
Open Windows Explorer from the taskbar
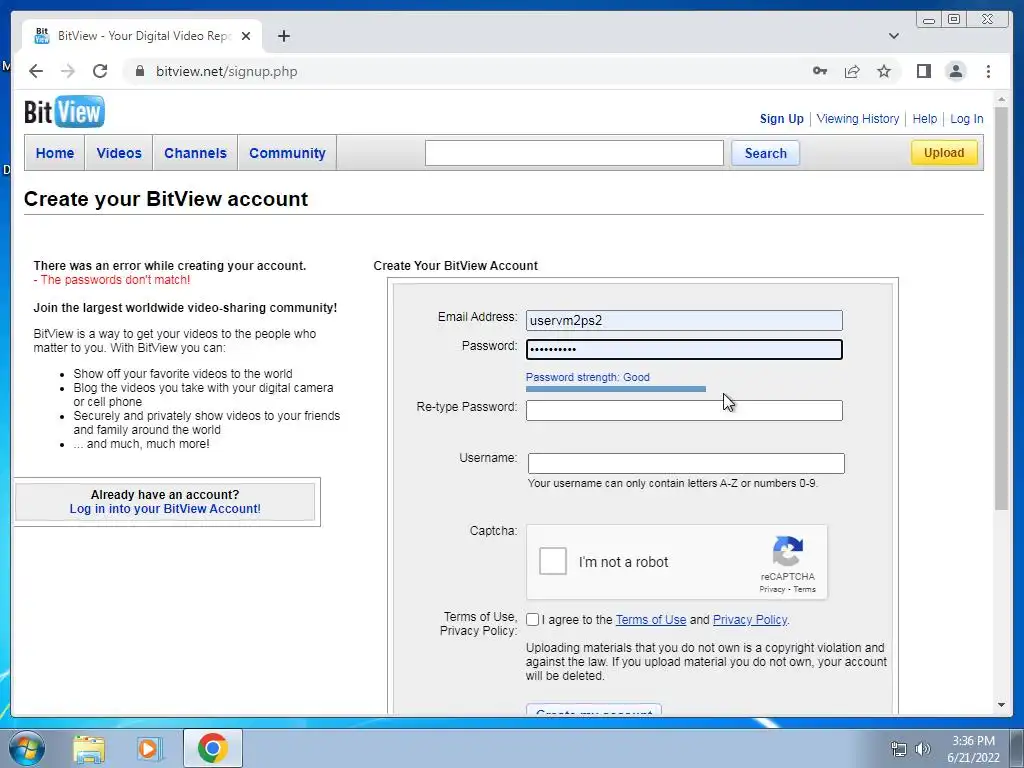(x=89, y=748)
